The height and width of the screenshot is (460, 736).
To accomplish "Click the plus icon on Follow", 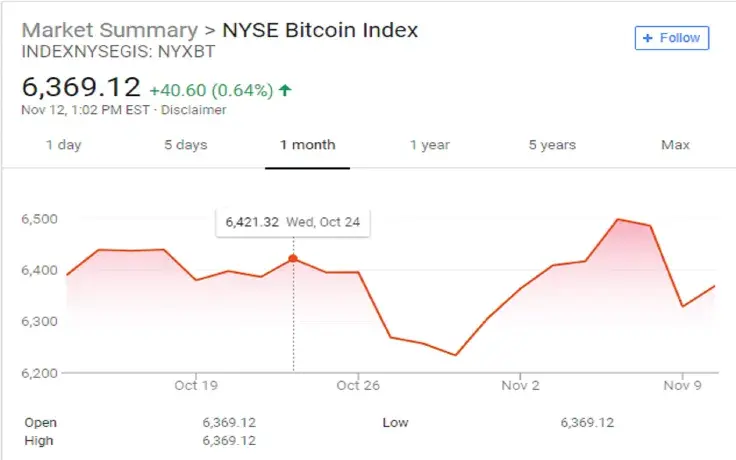I will [x=647, y=38].
